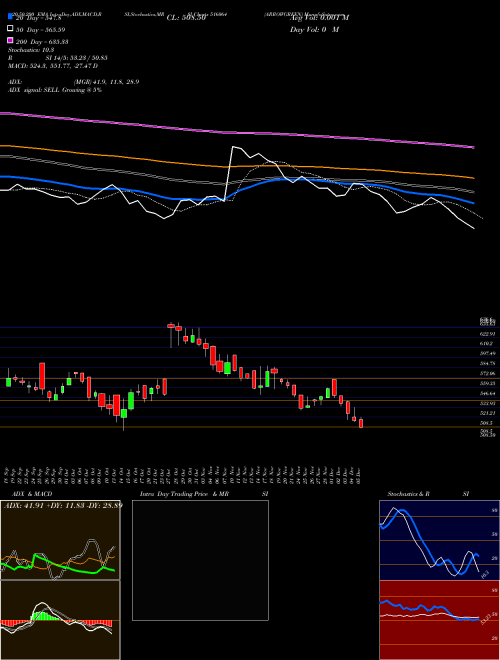Click the 572.06 price axis label
This screenshot has width=500, height=660.
[488, 373]
